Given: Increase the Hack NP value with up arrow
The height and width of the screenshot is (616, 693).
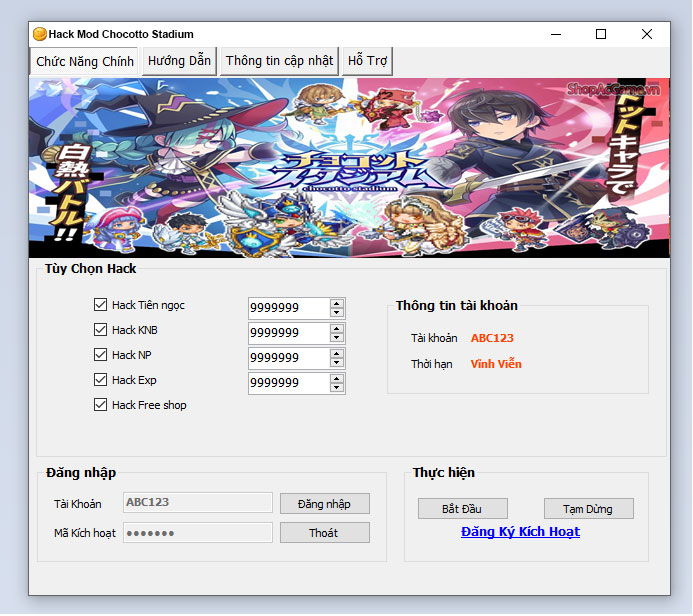Looking at the screenshot, I should 337,354.
